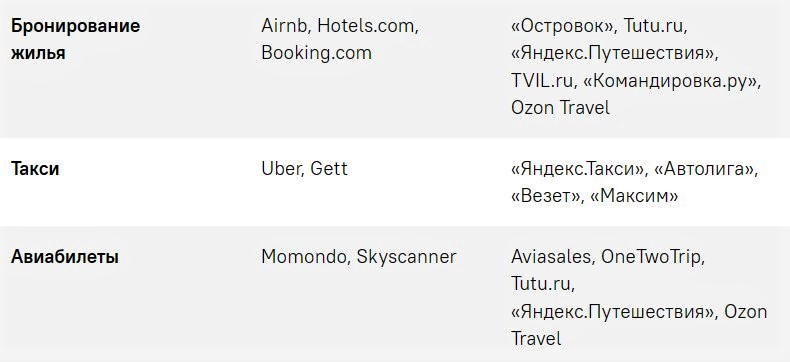Click 'Aviasales' in flights row
The image size is (790, 362).
(551, 257)
